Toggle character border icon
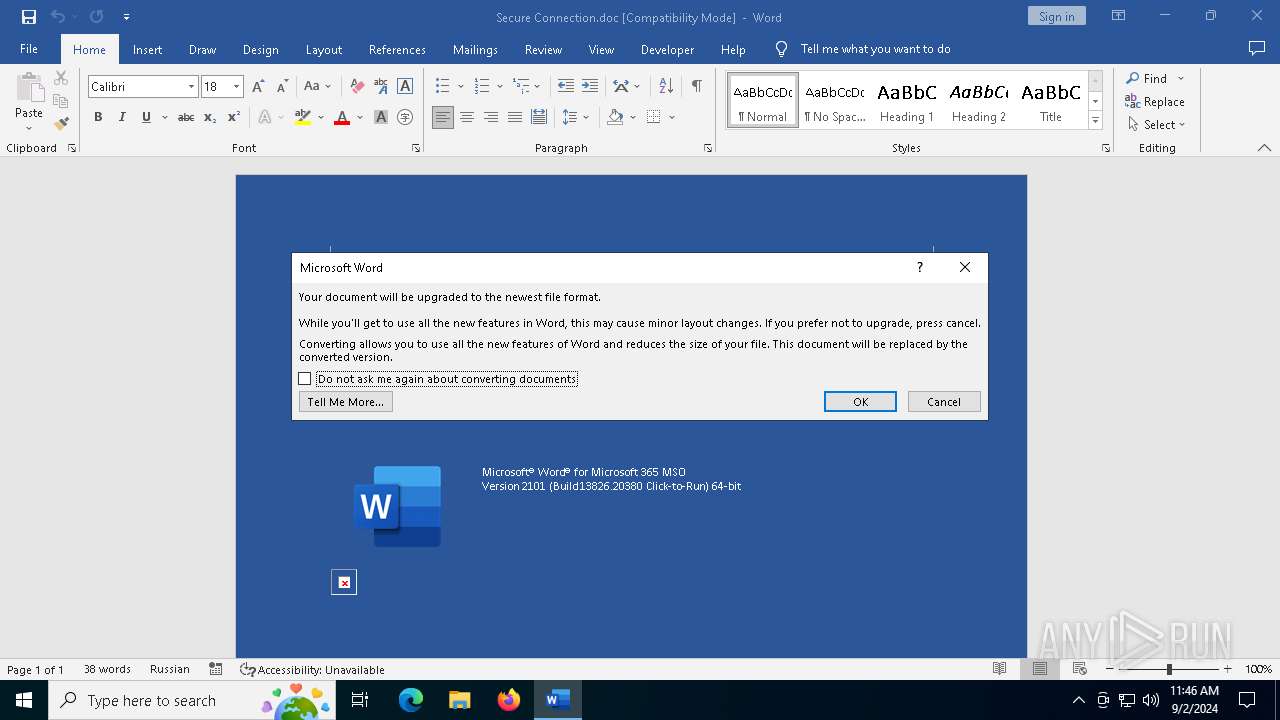Screen dimensions: 1280x720 405,87
